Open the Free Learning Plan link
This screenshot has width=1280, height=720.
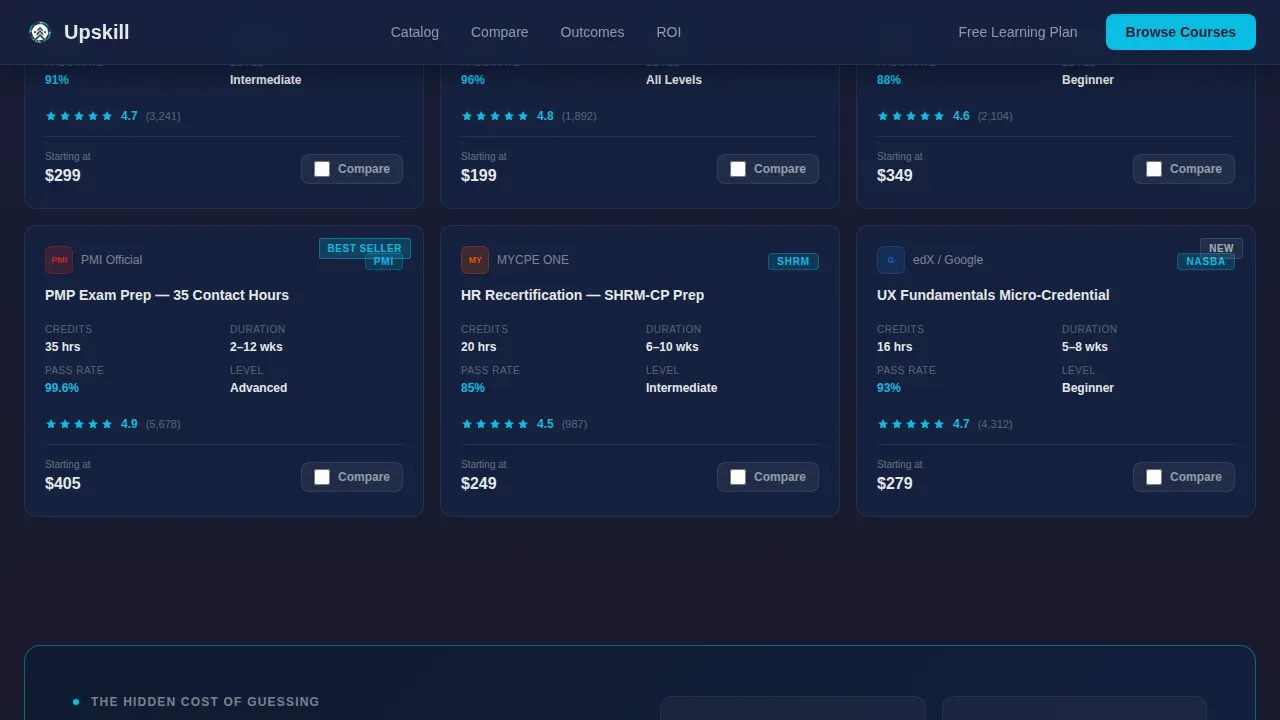[x=1018, y=32]
